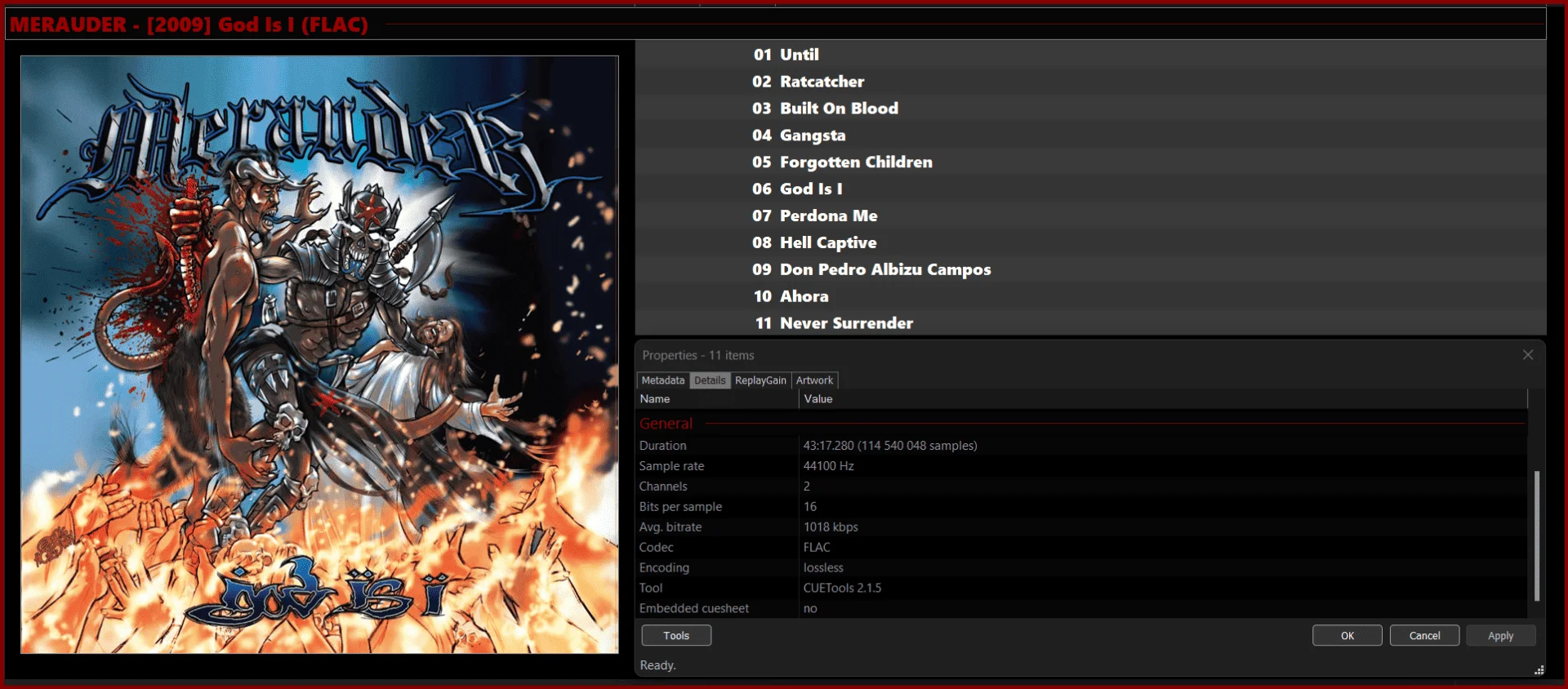The height and width of the screenshot is (689, 1568).
Task: Select track 11 Never Surrender
Action: pyautogui.click(x=1090, y=323)
